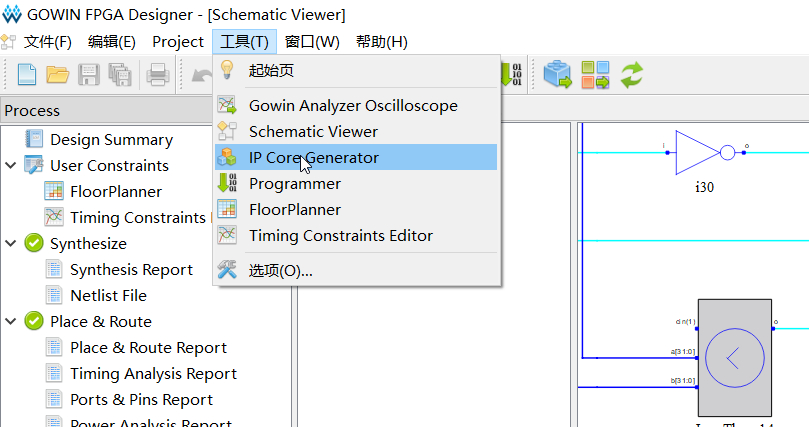Click the Timing Constraints Editor icon

(227, 235)
